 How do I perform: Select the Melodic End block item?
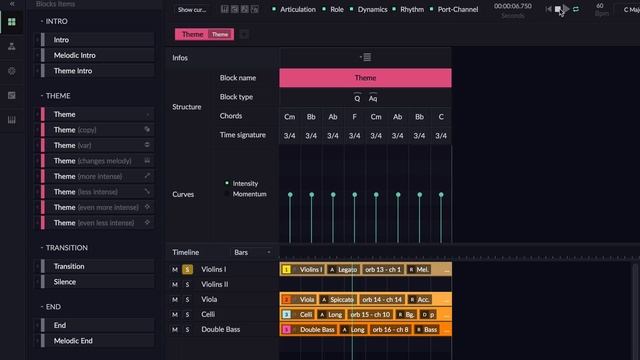[x=98, y=340]
